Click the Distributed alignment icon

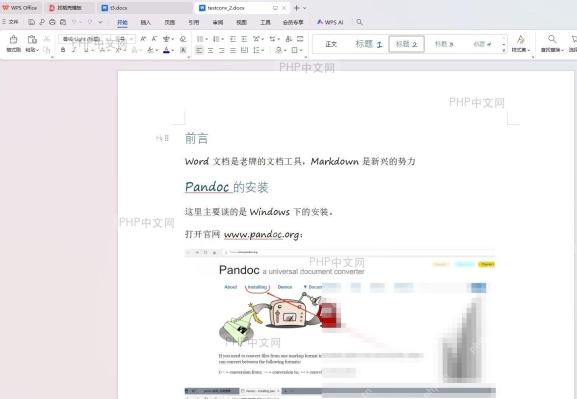coord(244,50)
